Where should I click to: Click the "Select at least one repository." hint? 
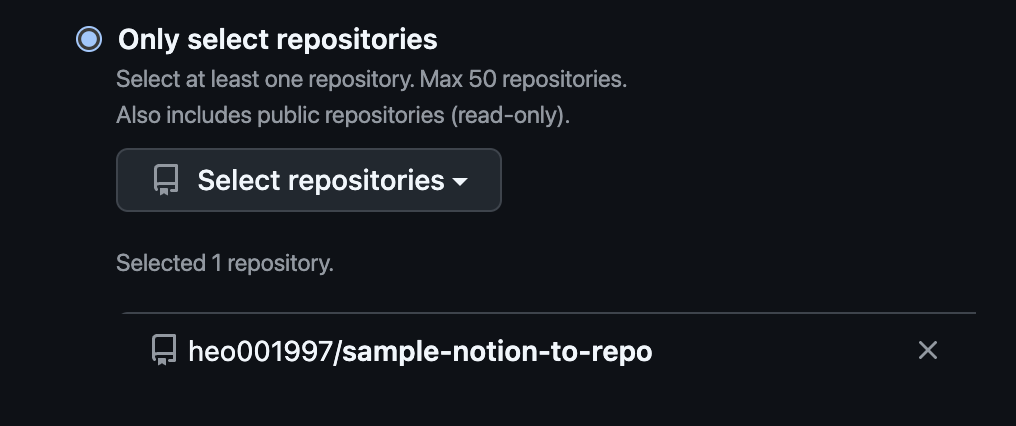click(265, 78)
